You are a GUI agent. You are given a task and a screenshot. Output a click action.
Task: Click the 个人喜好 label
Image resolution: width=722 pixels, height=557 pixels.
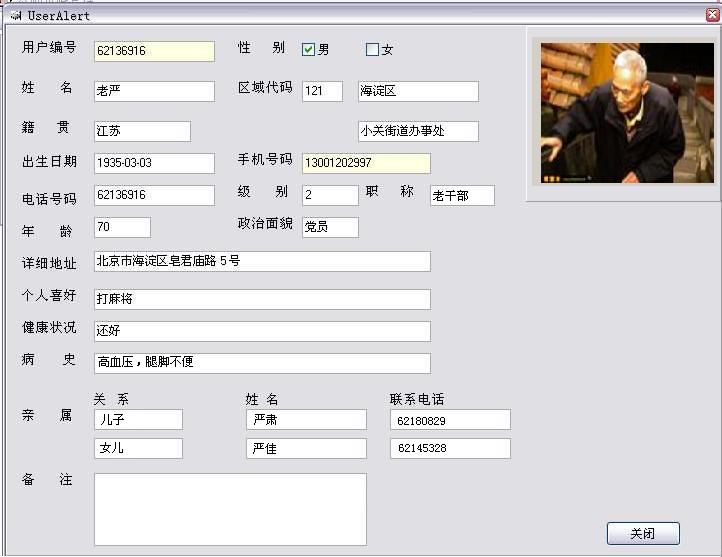click(49, 295)
